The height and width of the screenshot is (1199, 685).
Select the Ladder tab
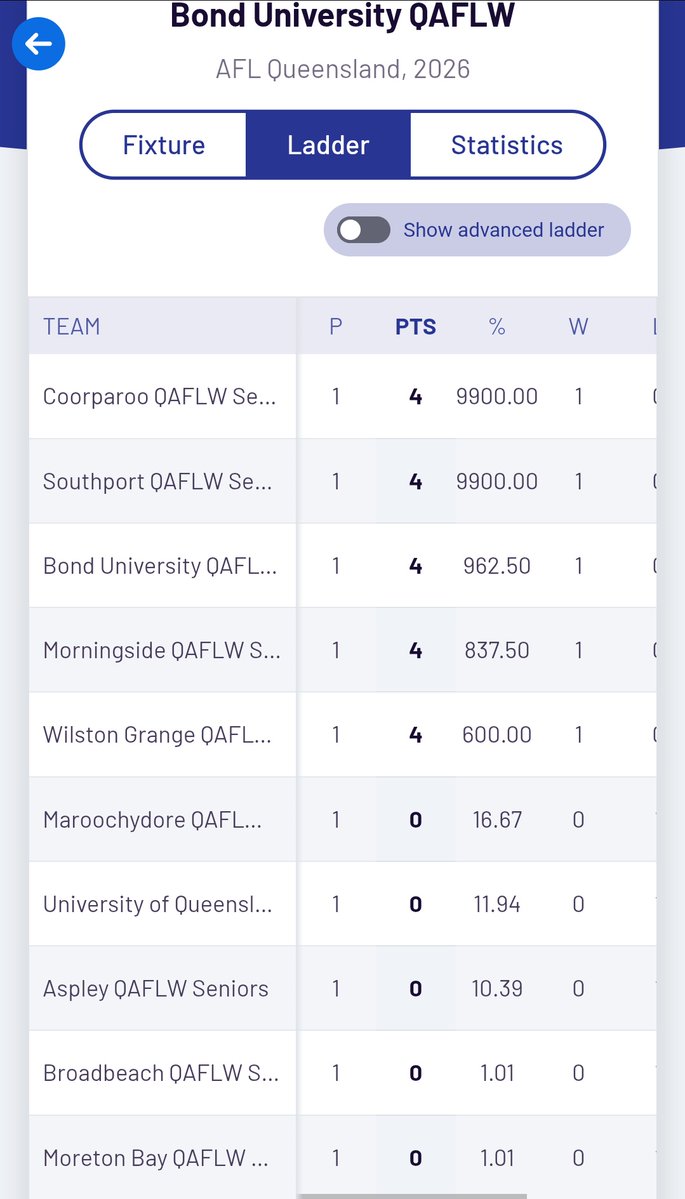pos(328,145)
